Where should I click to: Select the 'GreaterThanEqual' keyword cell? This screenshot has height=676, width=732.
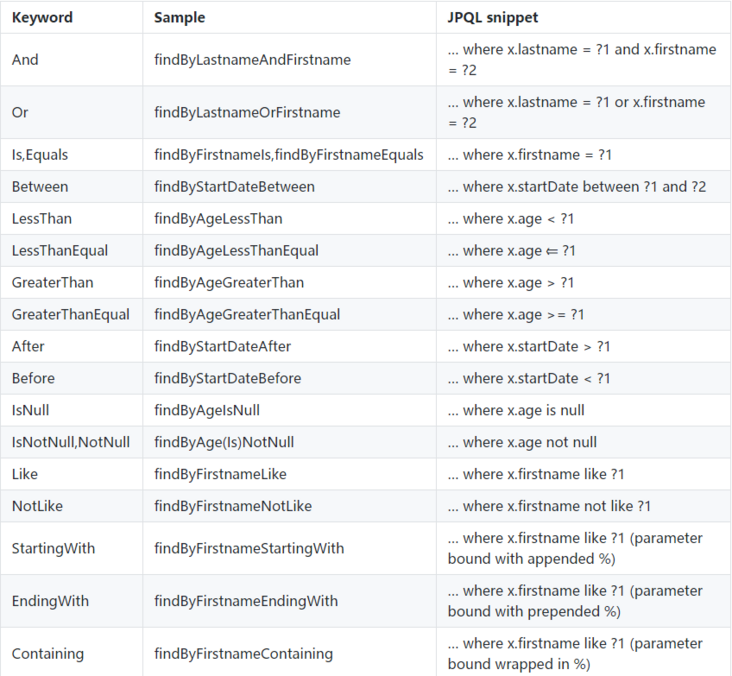(71, 315)
